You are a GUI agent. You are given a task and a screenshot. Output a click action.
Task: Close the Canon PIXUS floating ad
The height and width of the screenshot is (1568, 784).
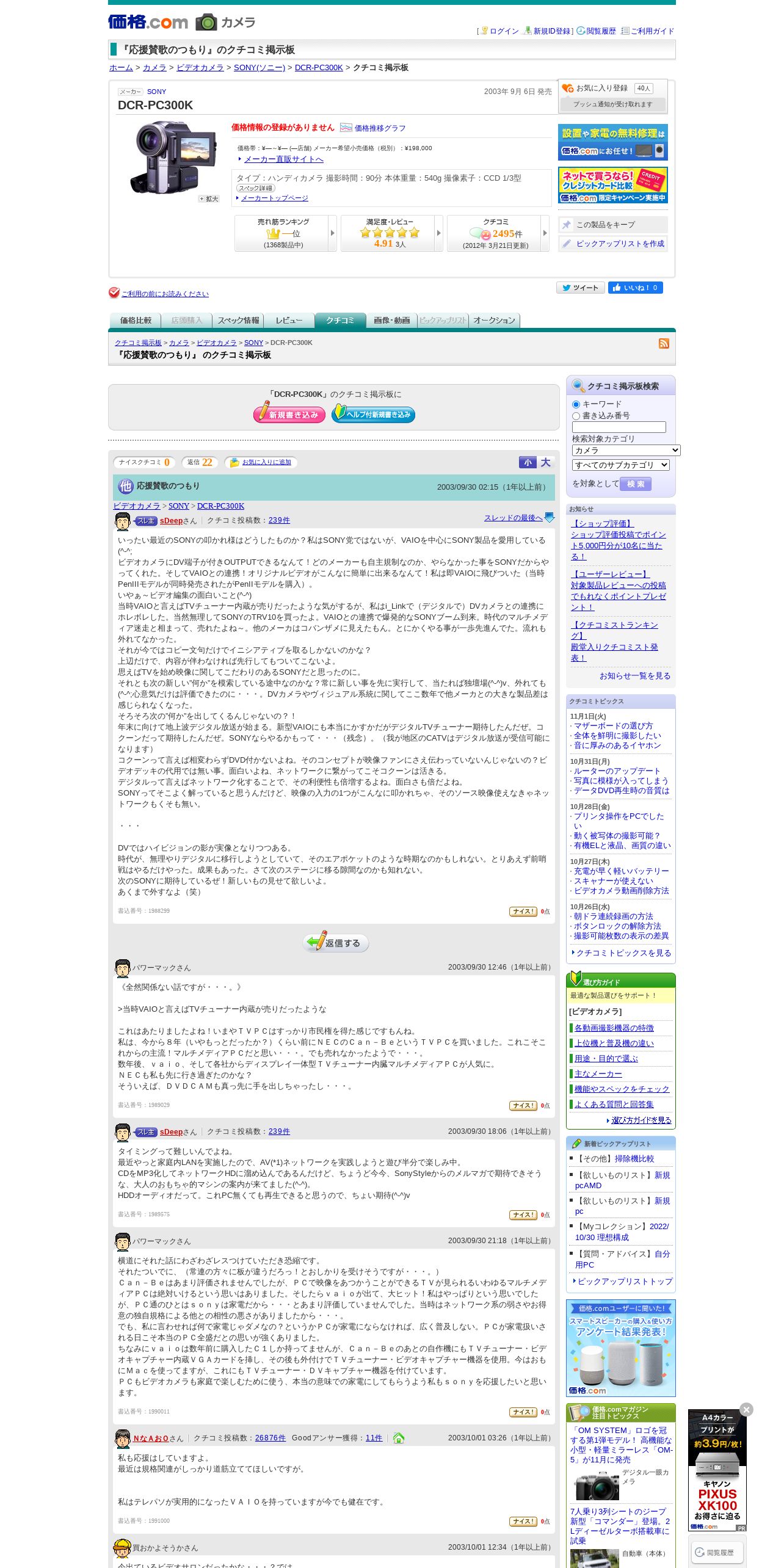[746, 1410]
